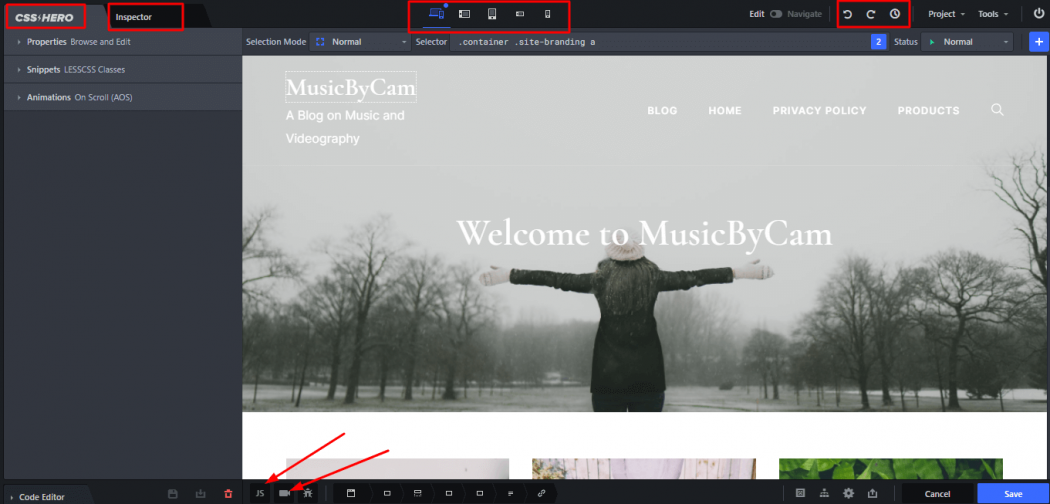
Task: Click the red trash delete icon
Action: click(x=228, y=493)
